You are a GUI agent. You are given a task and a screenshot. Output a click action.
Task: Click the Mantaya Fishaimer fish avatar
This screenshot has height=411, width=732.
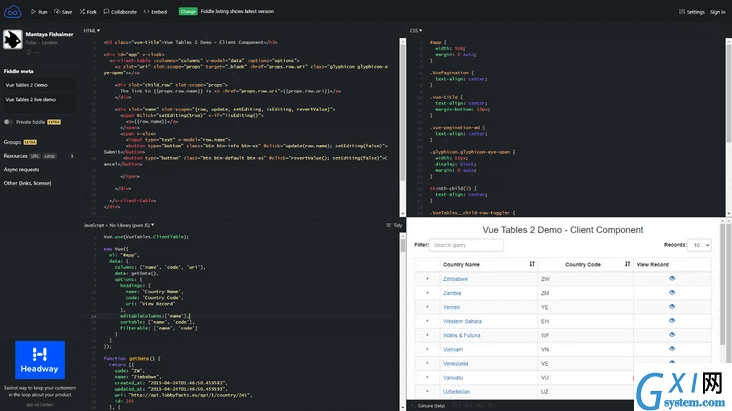[x=13, y=39]
